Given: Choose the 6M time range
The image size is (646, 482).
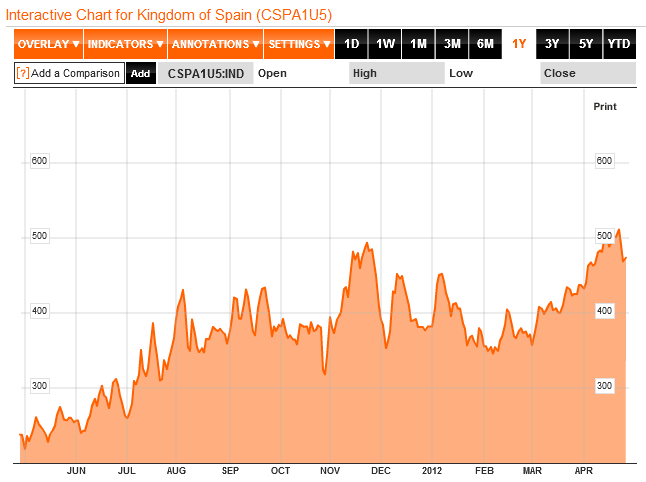Looking at the screenshot, I should (485, 44).
